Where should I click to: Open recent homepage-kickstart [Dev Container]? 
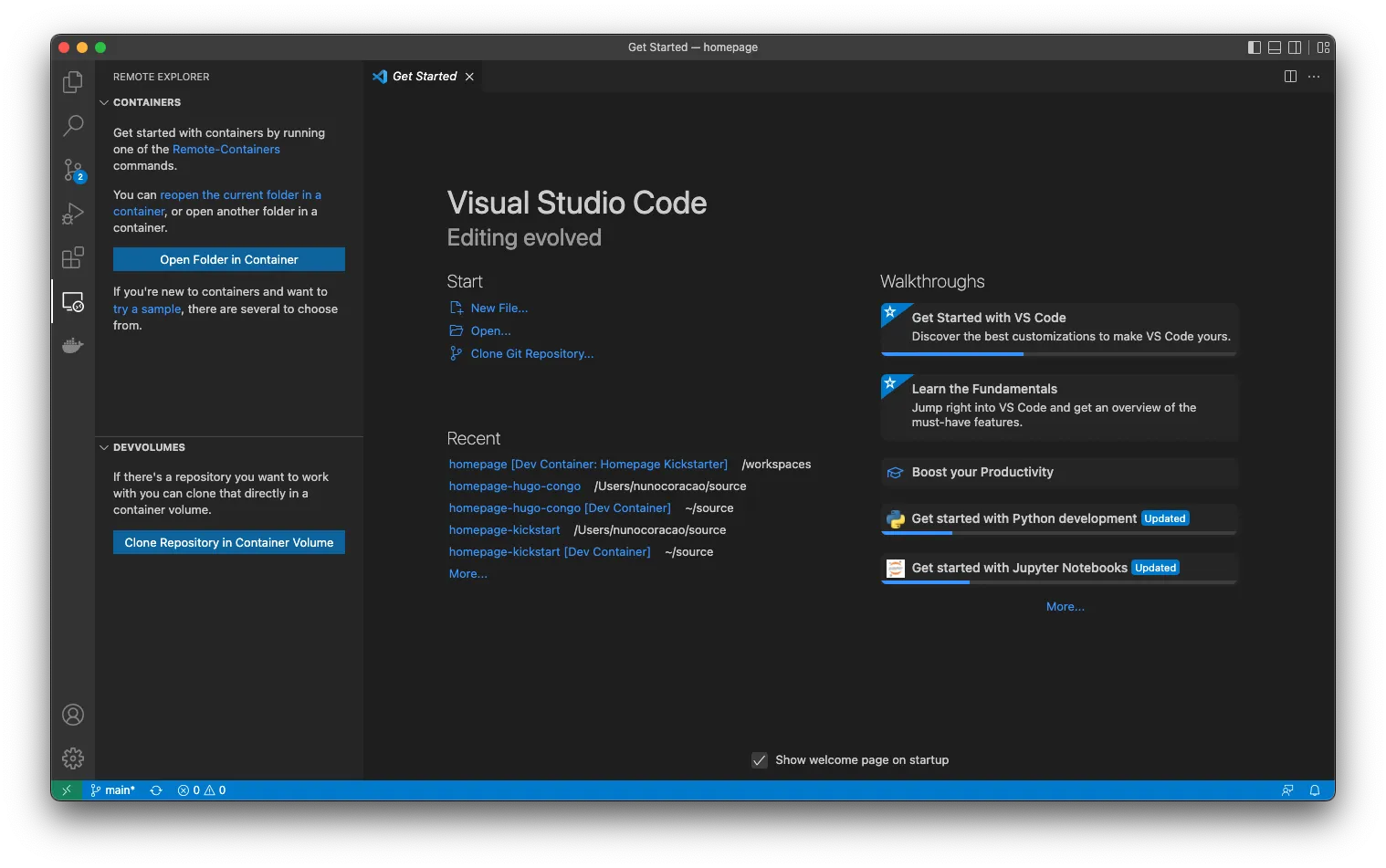coord(550,552)
